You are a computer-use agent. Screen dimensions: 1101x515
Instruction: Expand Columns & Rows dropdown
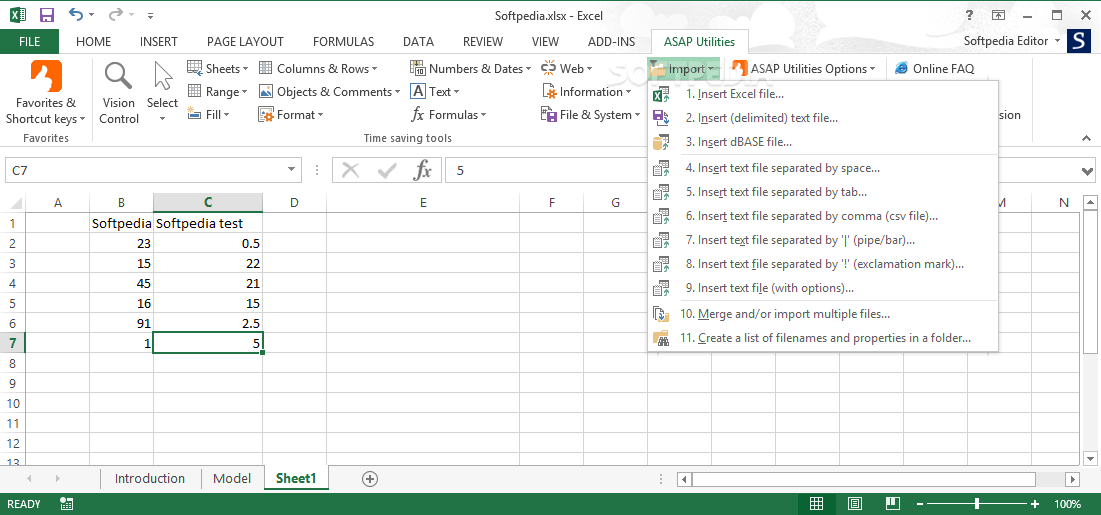318,68
